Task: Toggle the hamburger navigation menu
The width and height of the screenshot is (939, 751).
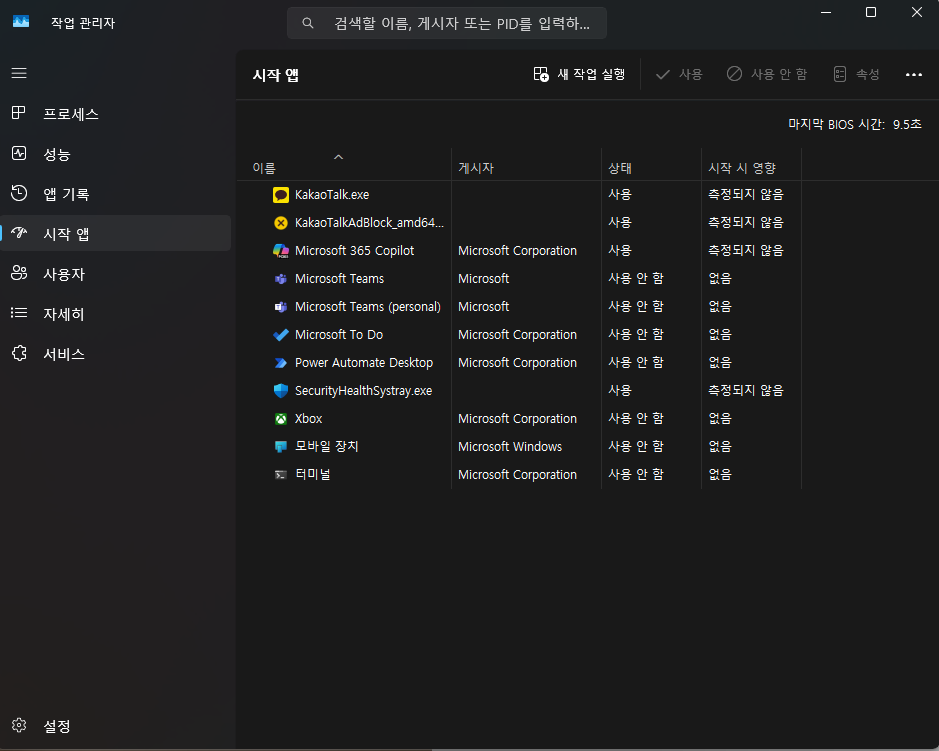Action: click(19, 73)
